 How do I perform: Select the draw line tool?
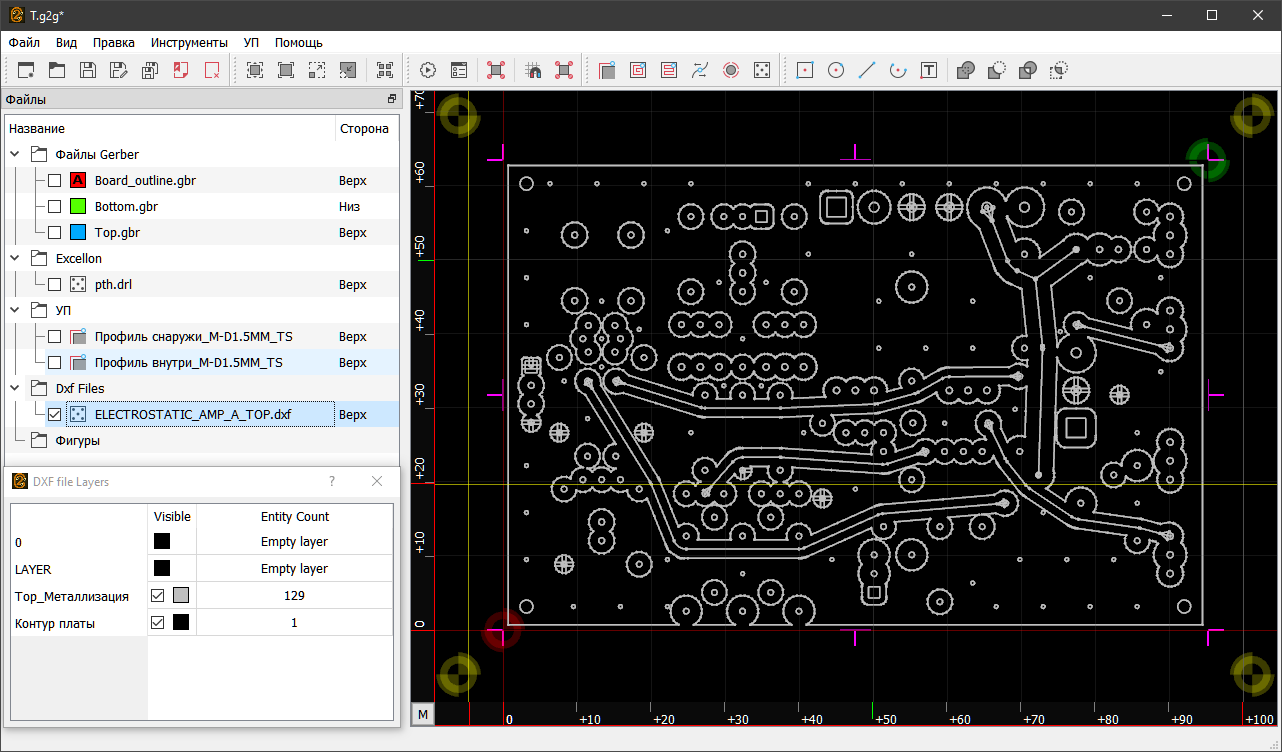[867, 70]
